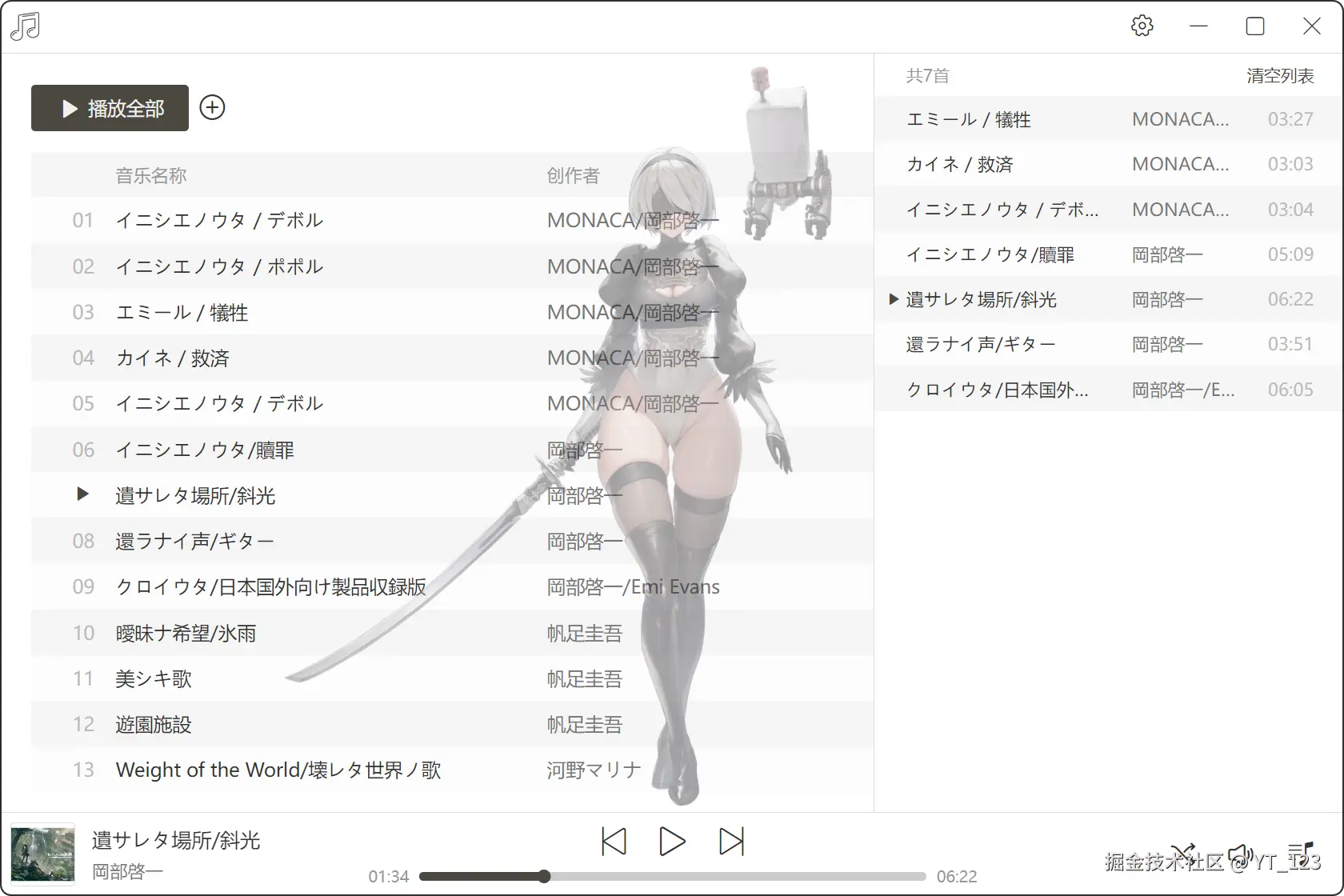1344x896 pixels.
Task: Click the 创作者 column header
Action: click(573, 175)
